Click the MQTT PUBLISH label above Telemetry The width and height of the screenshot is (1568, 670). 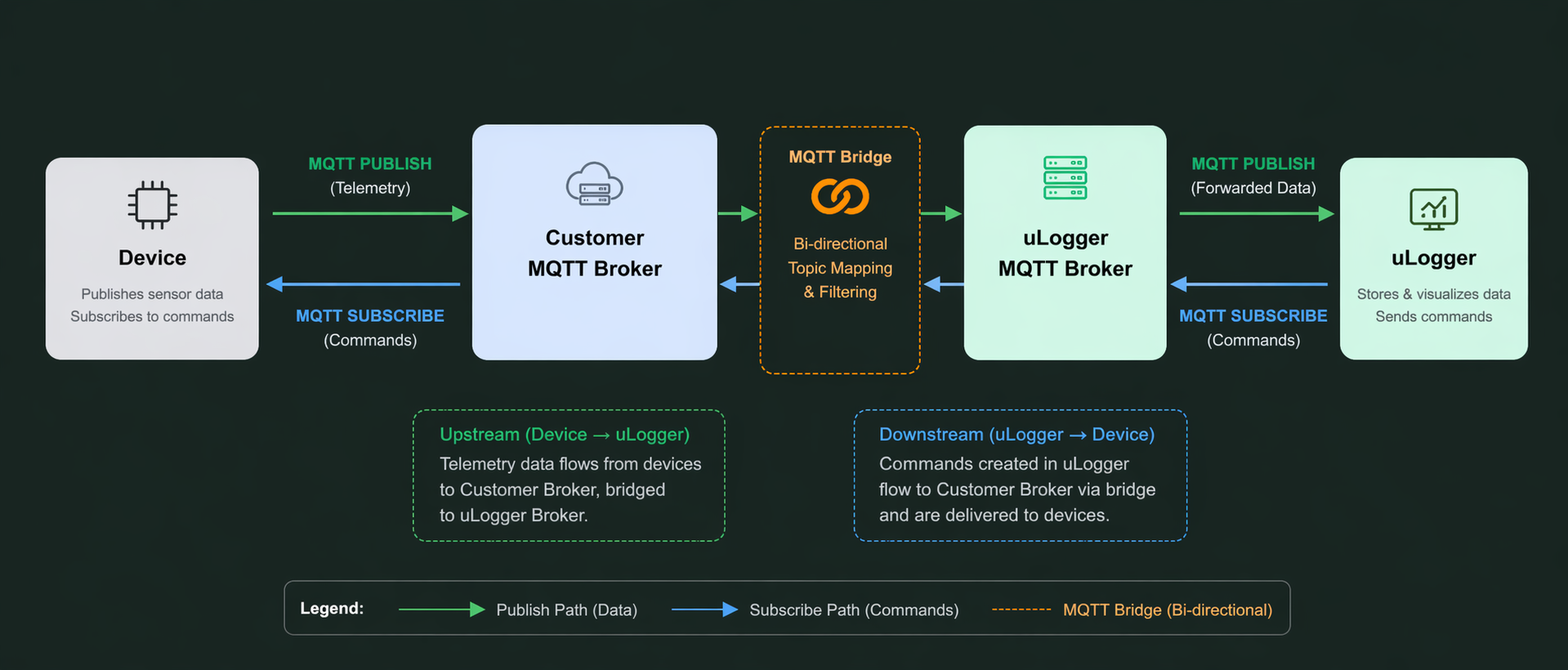coord(370,163)
